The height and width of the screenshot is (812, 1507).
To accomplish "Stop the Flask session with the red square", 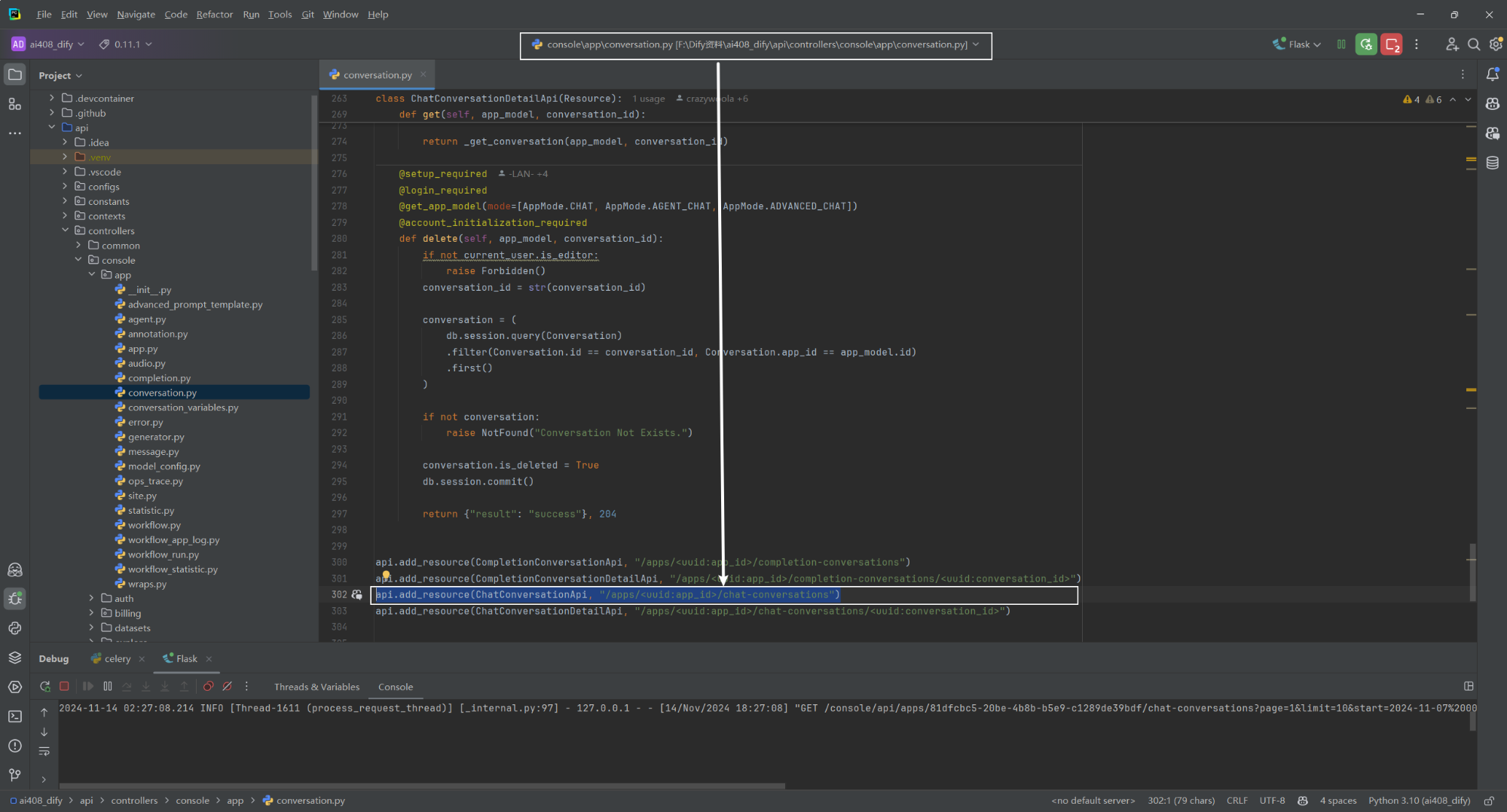I will click(64, 686).
